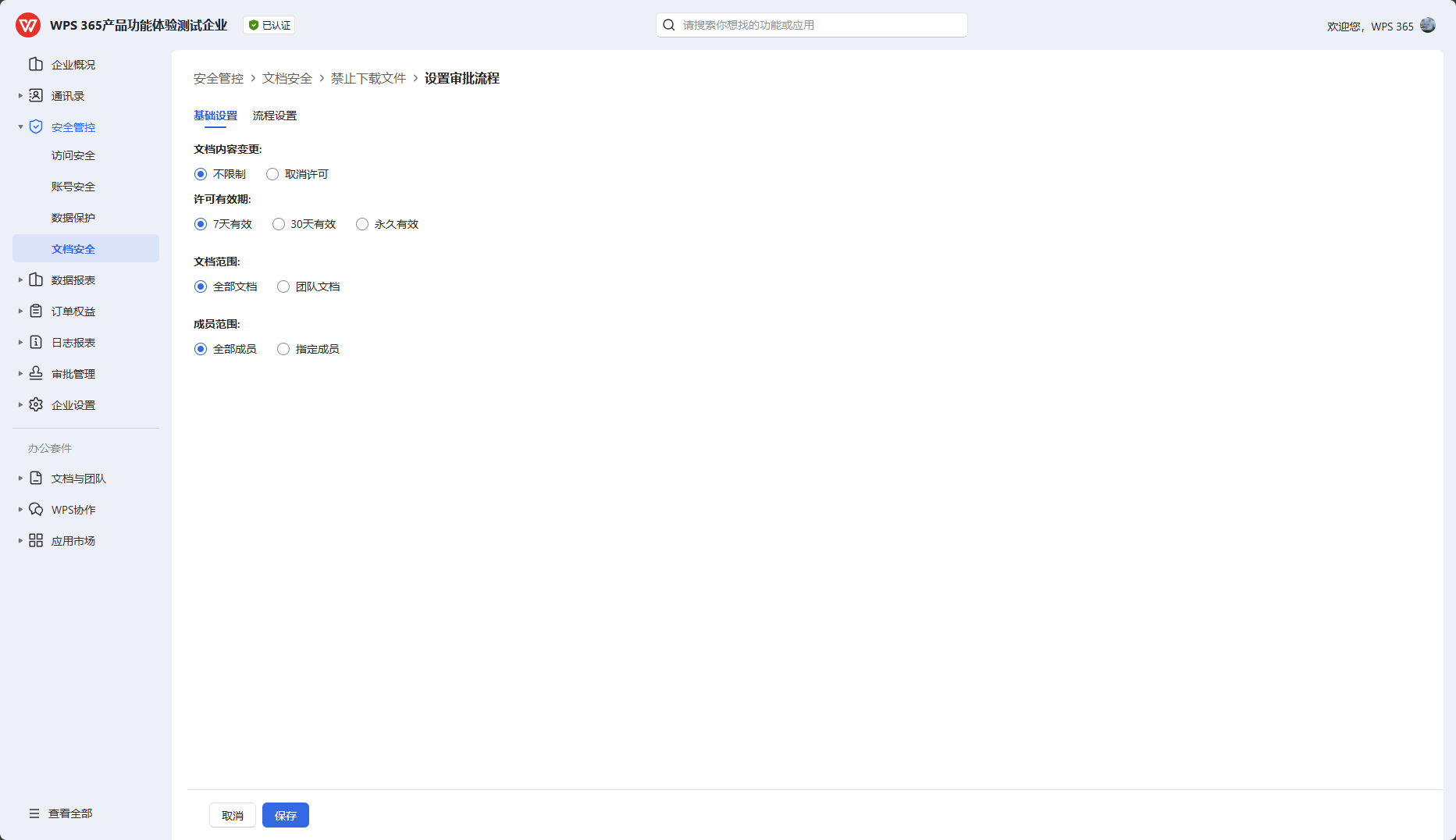Expand the 企业设置 tree arrow
1456x840 pixels.
20,404
